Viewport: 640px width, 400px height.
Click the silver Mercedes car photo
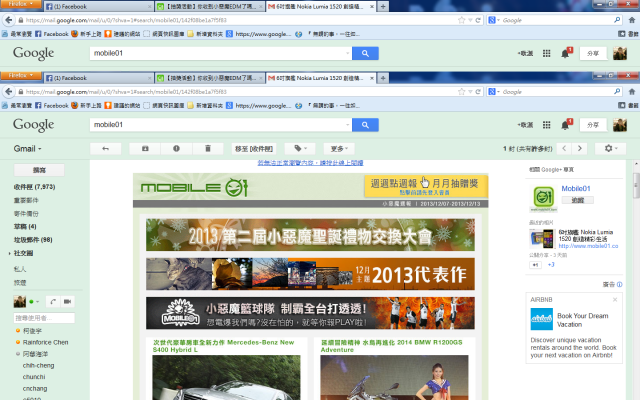pyautogui.click(x=226, y=378)
